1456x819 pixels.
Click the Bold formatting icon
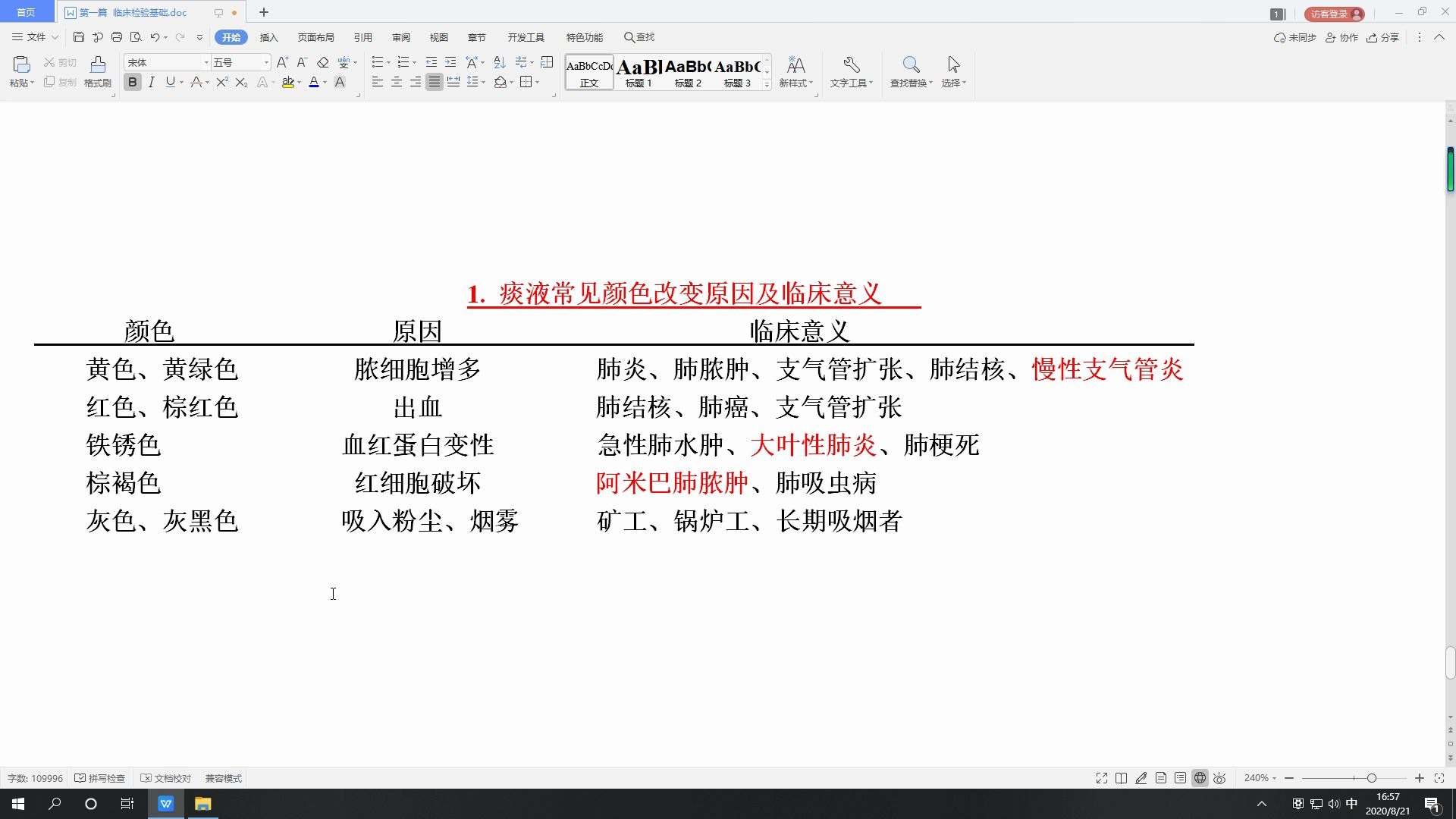132,82
